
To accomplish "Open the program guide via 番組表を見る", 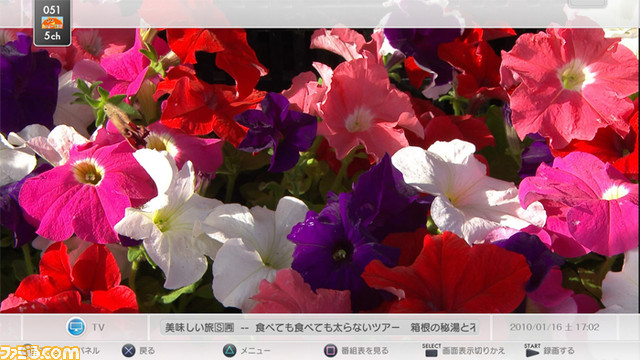I will tap(365, 351).
